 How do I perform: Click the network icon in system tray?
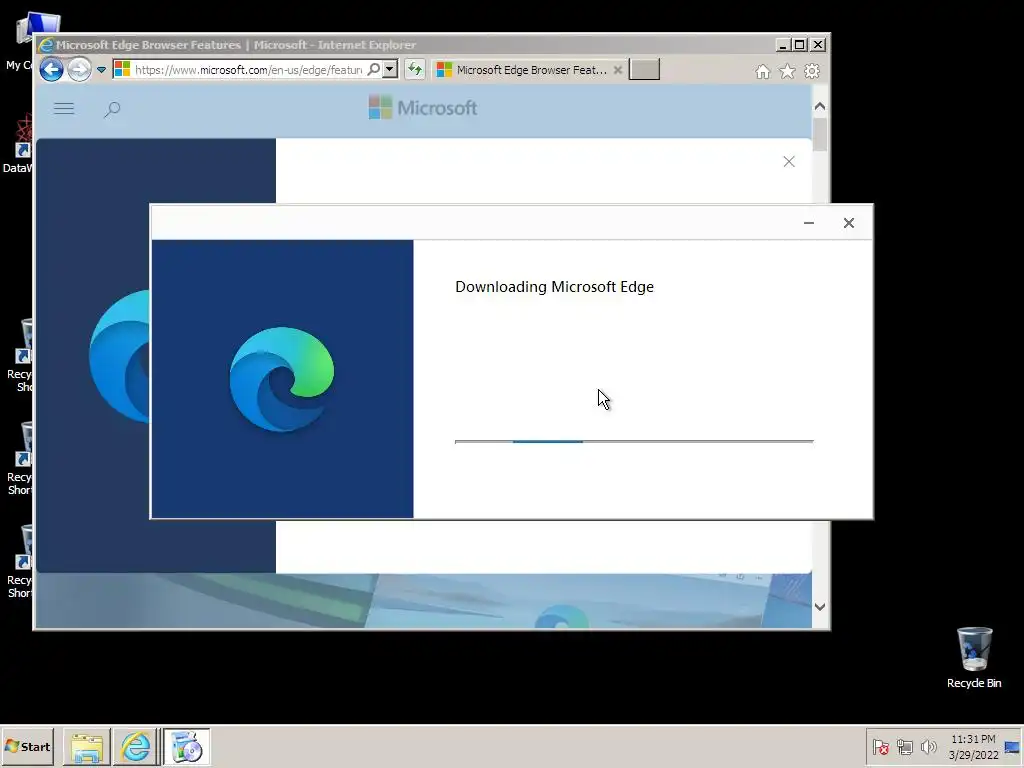pos(904,746)
